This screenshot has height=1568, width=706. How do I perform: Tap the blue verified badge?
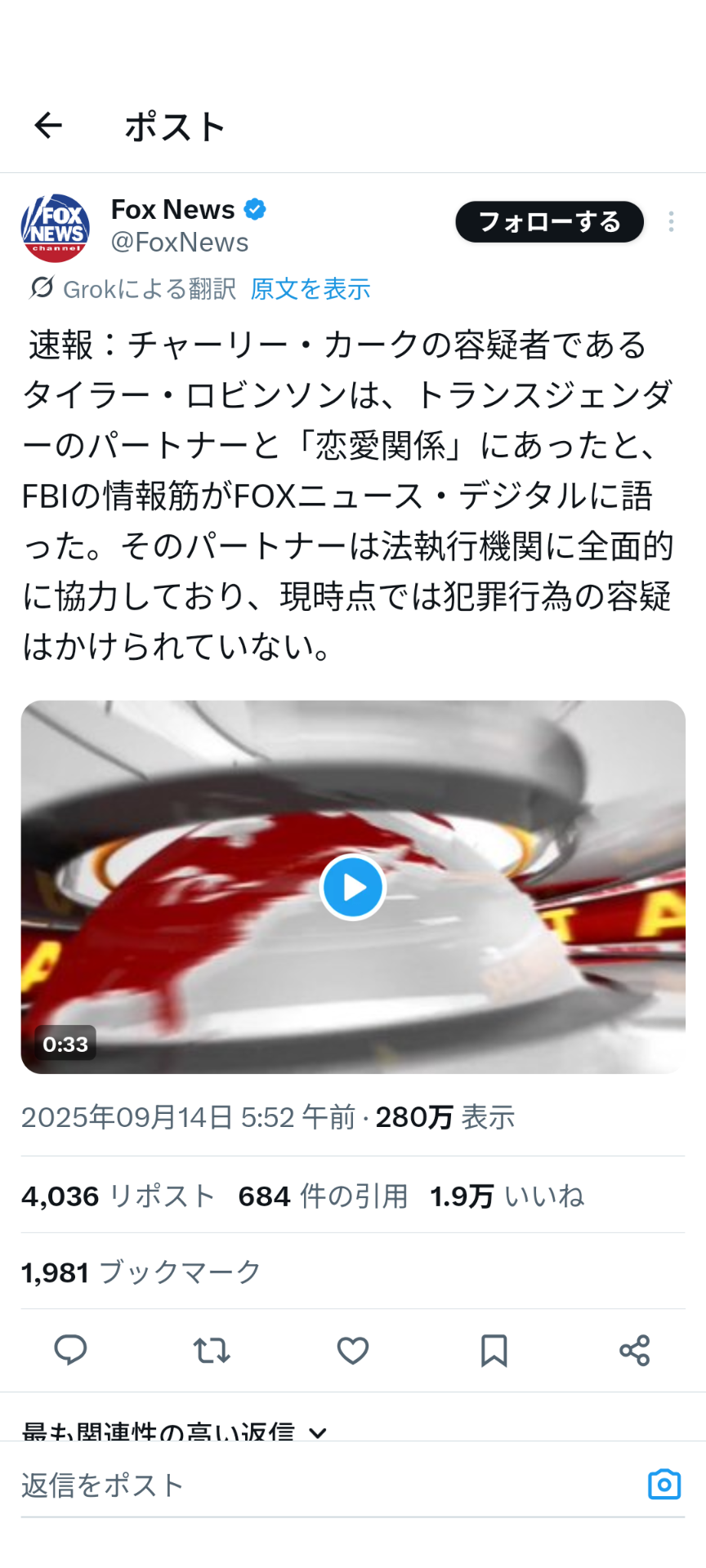pos(255,210)
